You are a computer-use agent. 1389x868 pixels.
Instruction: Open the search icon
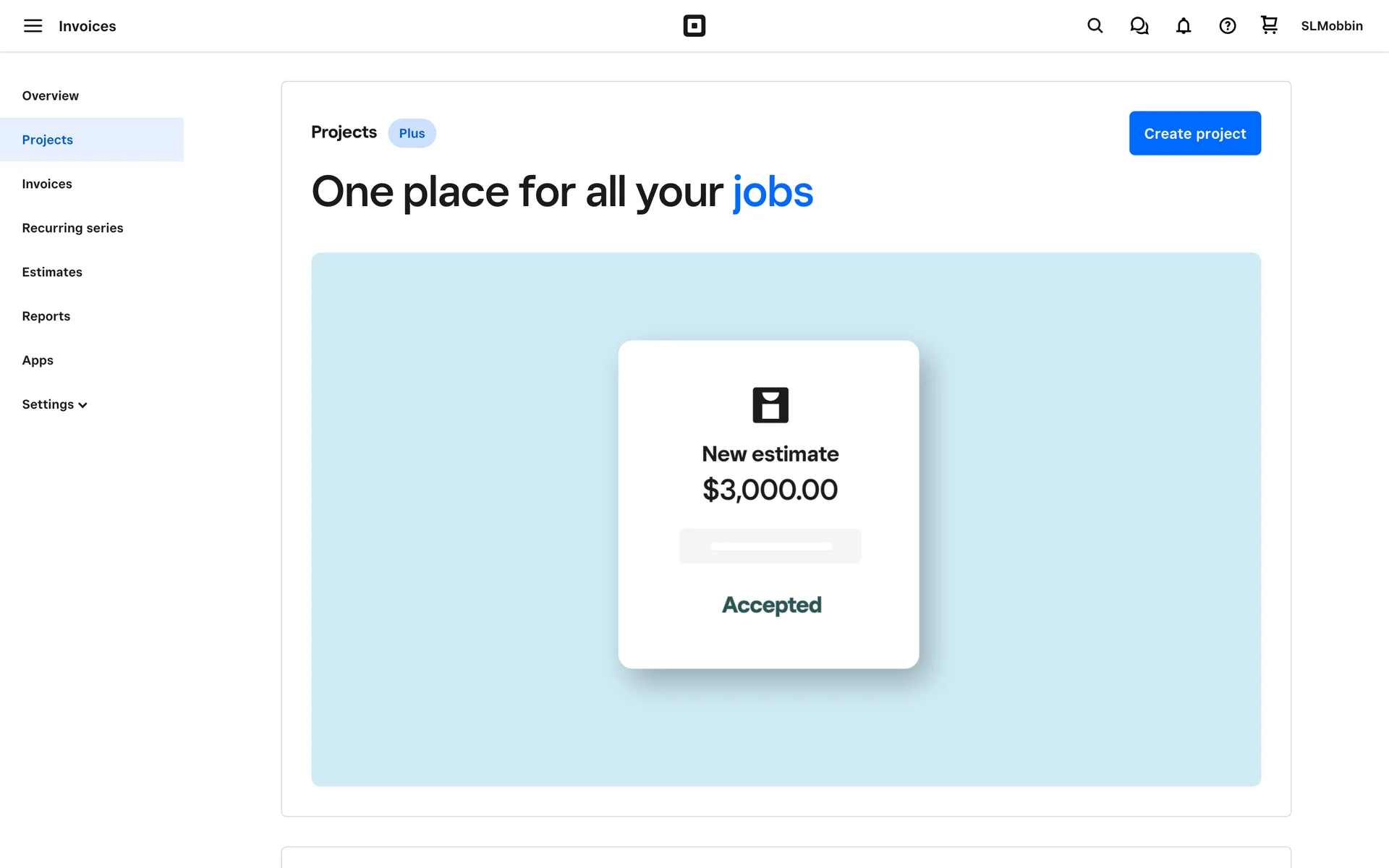tap(1095, 26)
